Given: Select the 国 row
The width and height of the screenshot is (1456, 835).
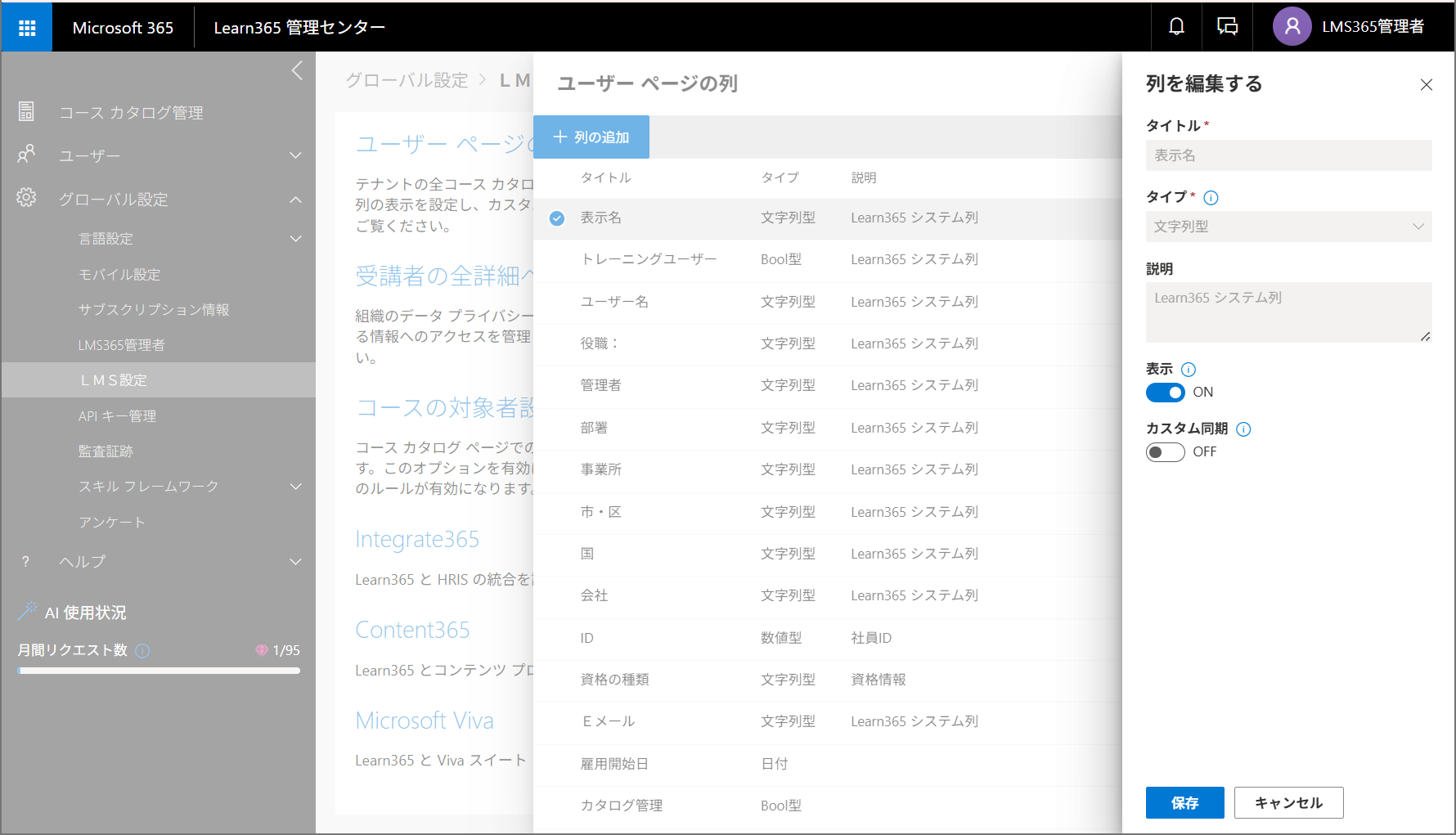Looking at the screenshot, I should pos(827,554).
